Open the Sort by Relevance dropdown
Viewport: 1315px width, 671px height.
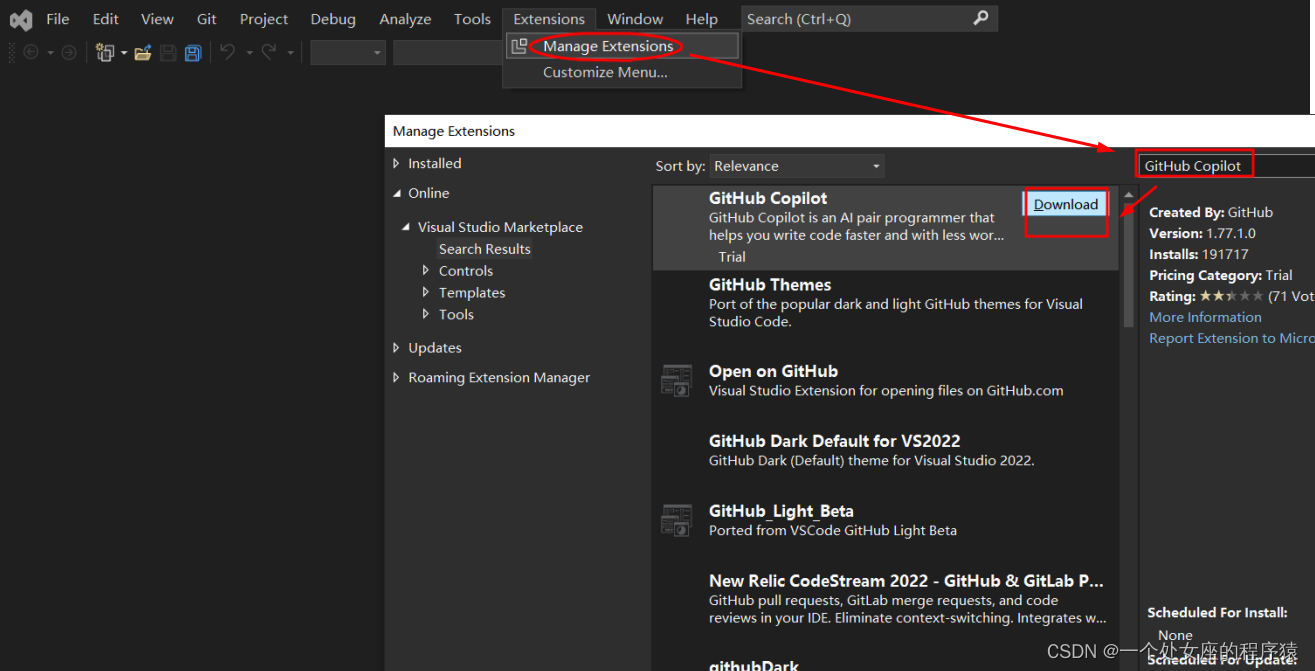(797, 166)
